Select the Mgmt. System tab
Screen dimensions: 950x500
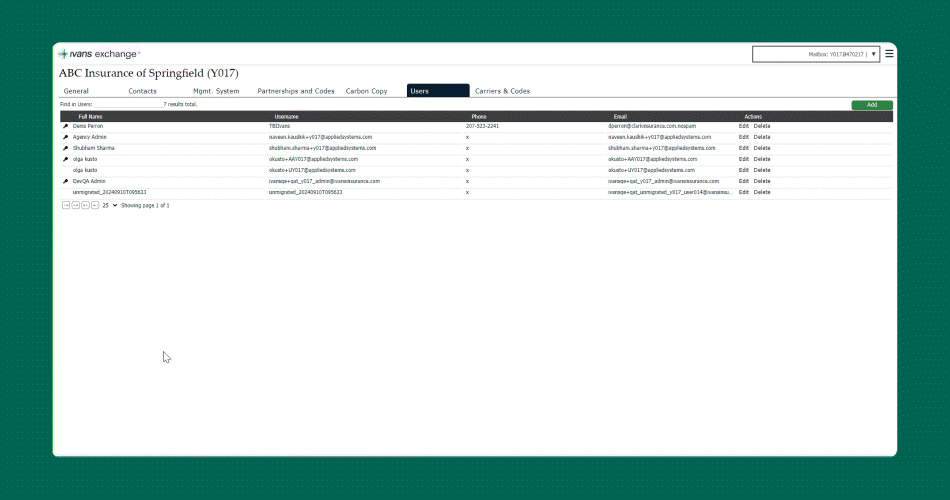216,91
